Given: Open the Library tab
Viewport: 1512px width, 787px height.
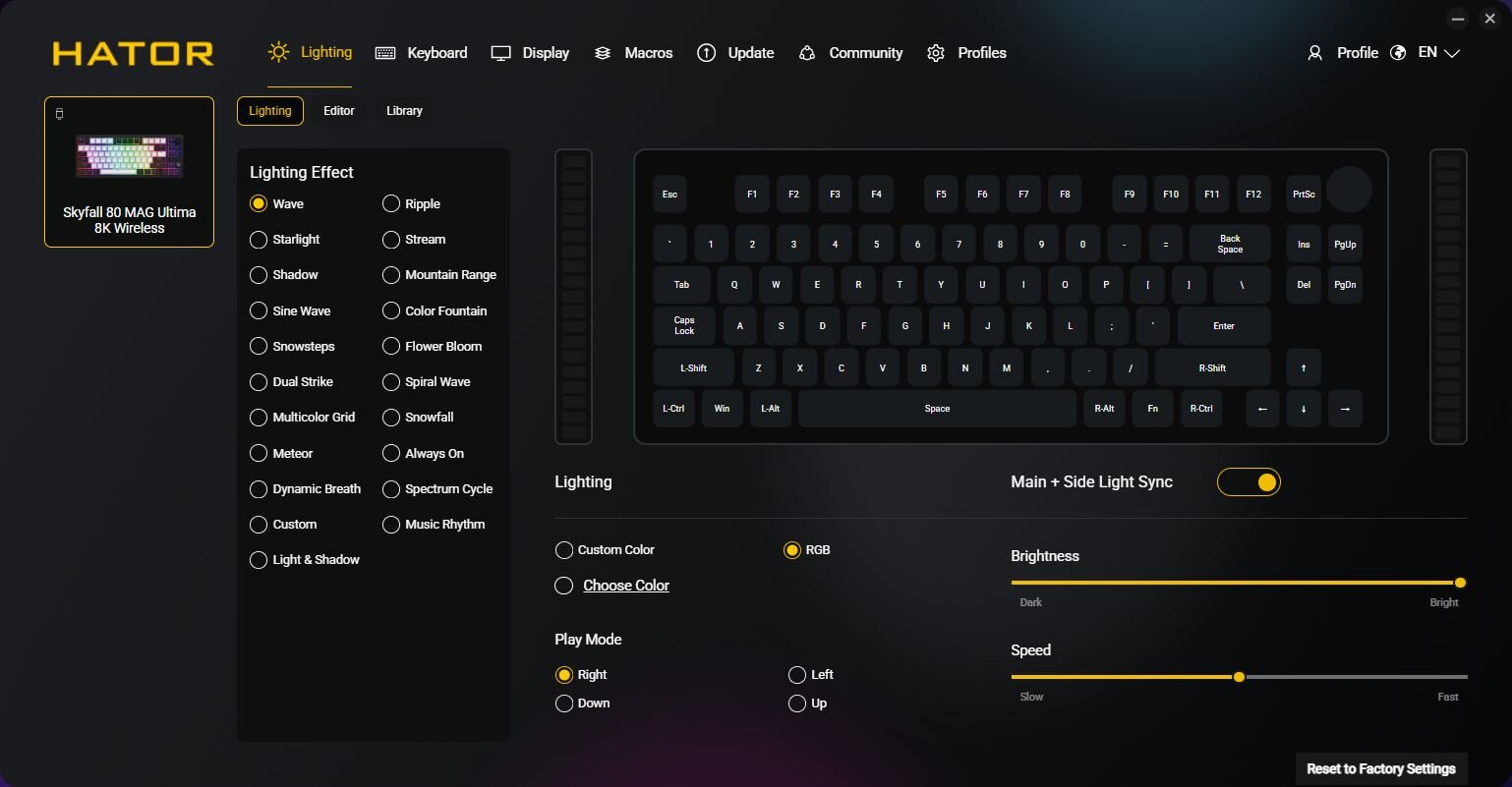Looking at the screenshot, I should coord(404,111).
